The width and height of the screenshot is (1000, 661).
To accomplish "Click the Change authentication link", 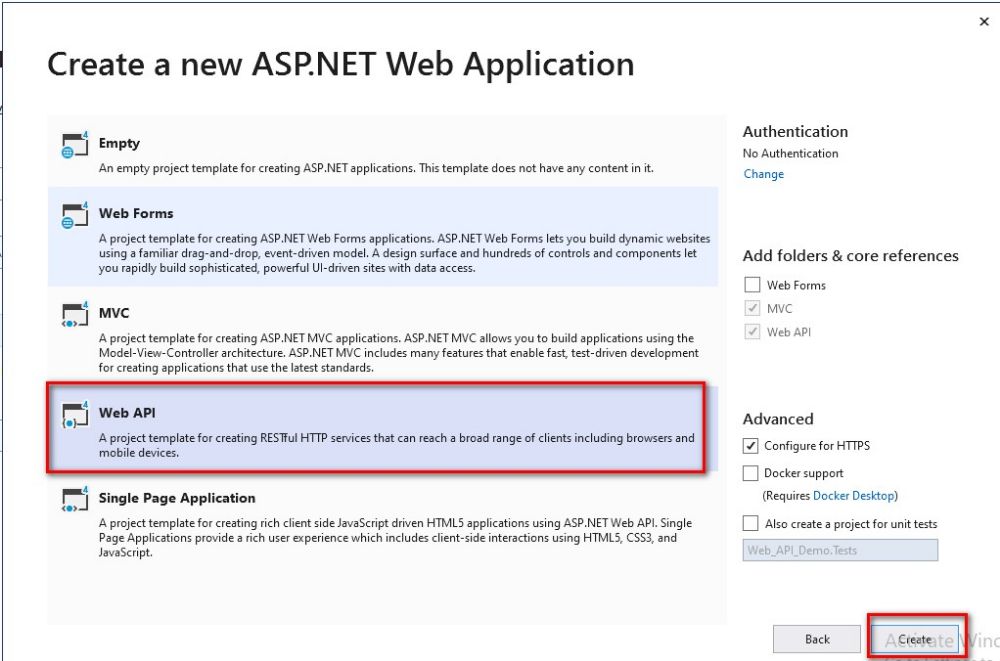I will point(763,174).
